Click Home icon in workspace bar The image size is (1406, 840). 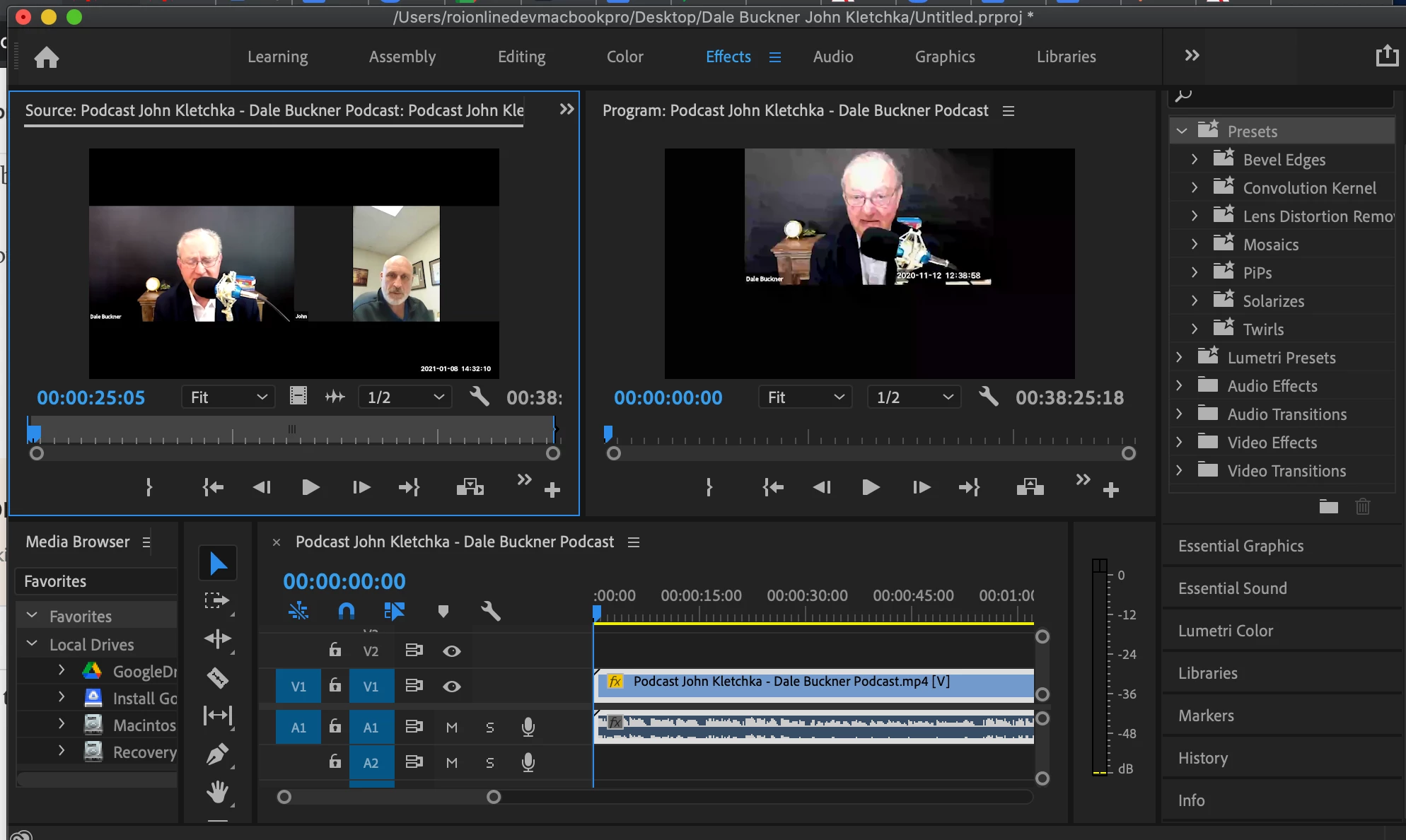(47, 57)
